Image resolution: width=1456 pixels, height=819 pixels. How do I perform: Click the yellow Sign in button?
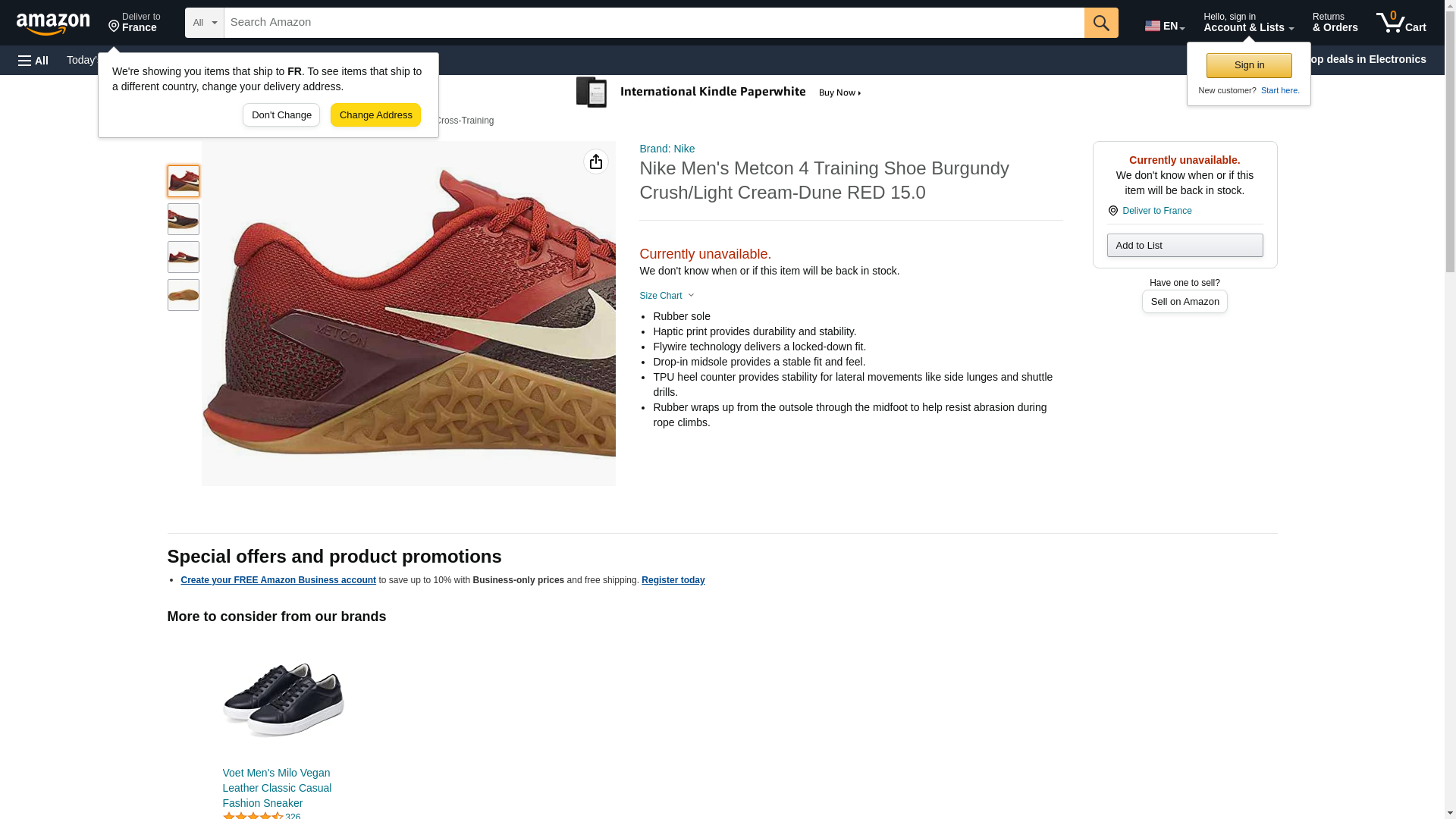click(x=1249, y=65)
